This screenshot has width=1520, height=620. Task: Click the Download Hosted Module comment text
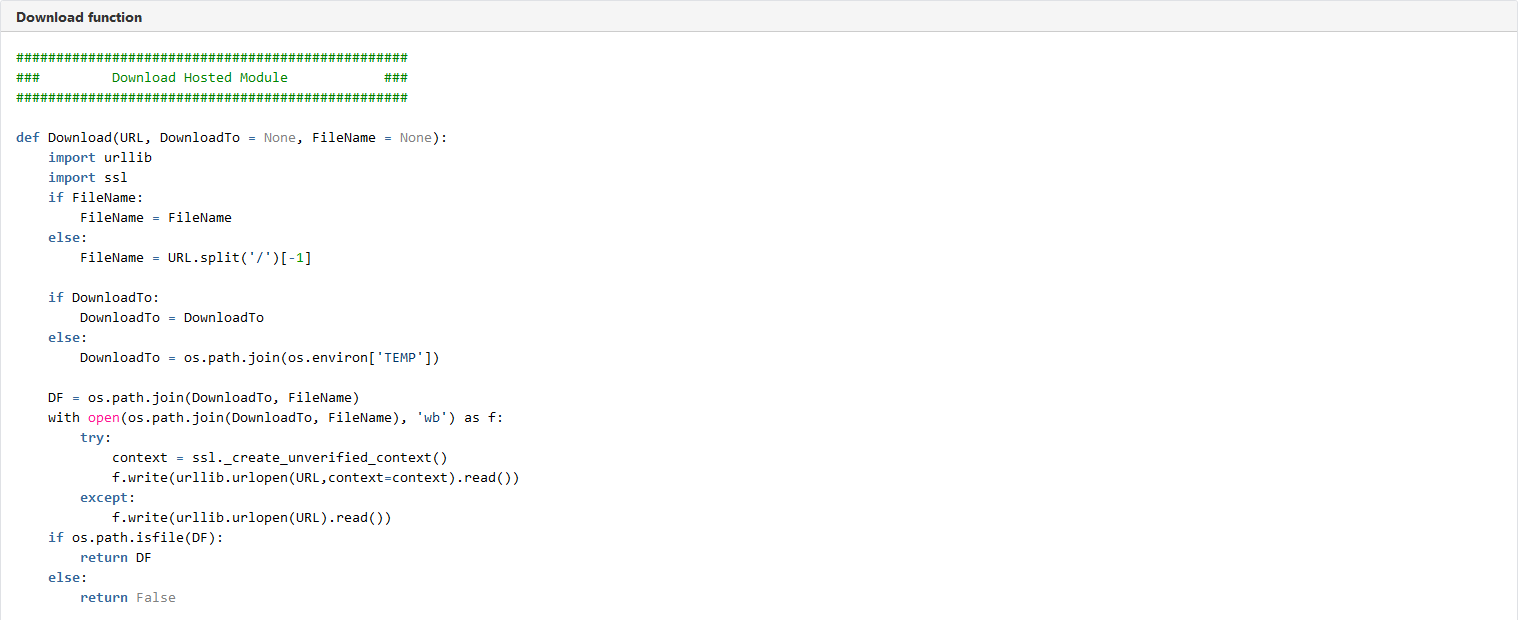point(200,77)
